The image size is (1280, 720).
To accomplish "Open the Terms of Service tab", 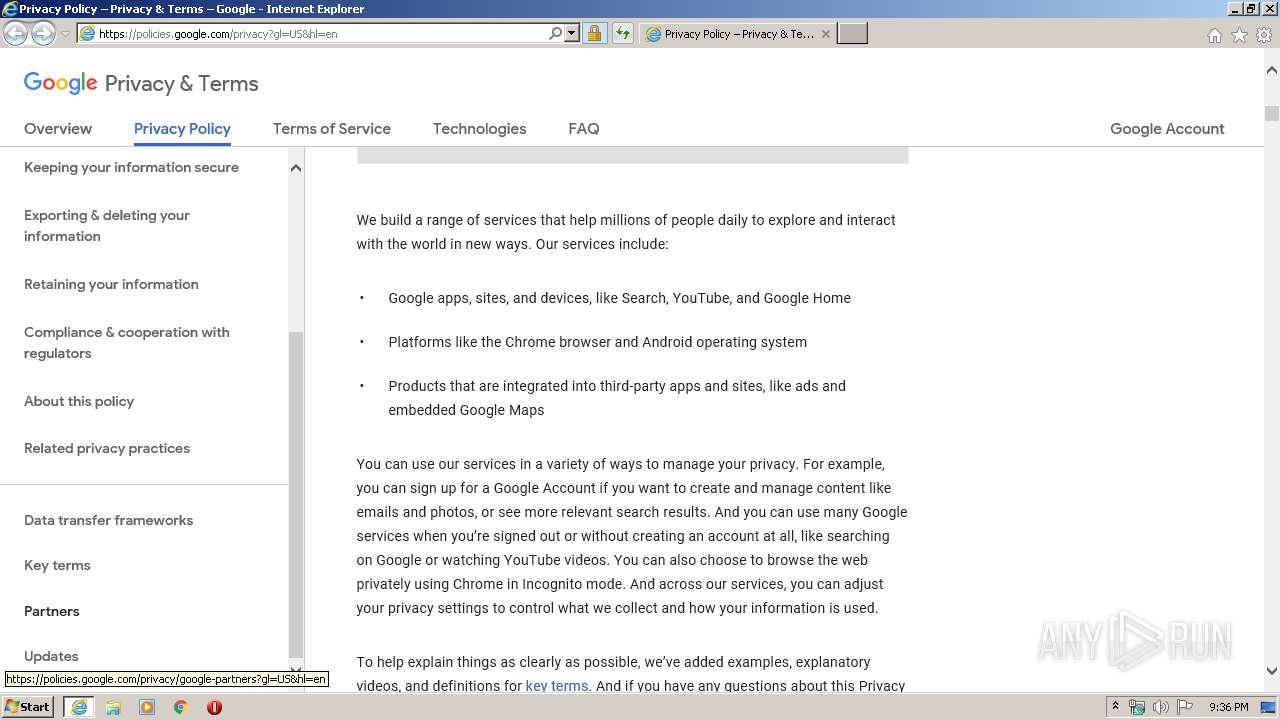I will (332, 129).
